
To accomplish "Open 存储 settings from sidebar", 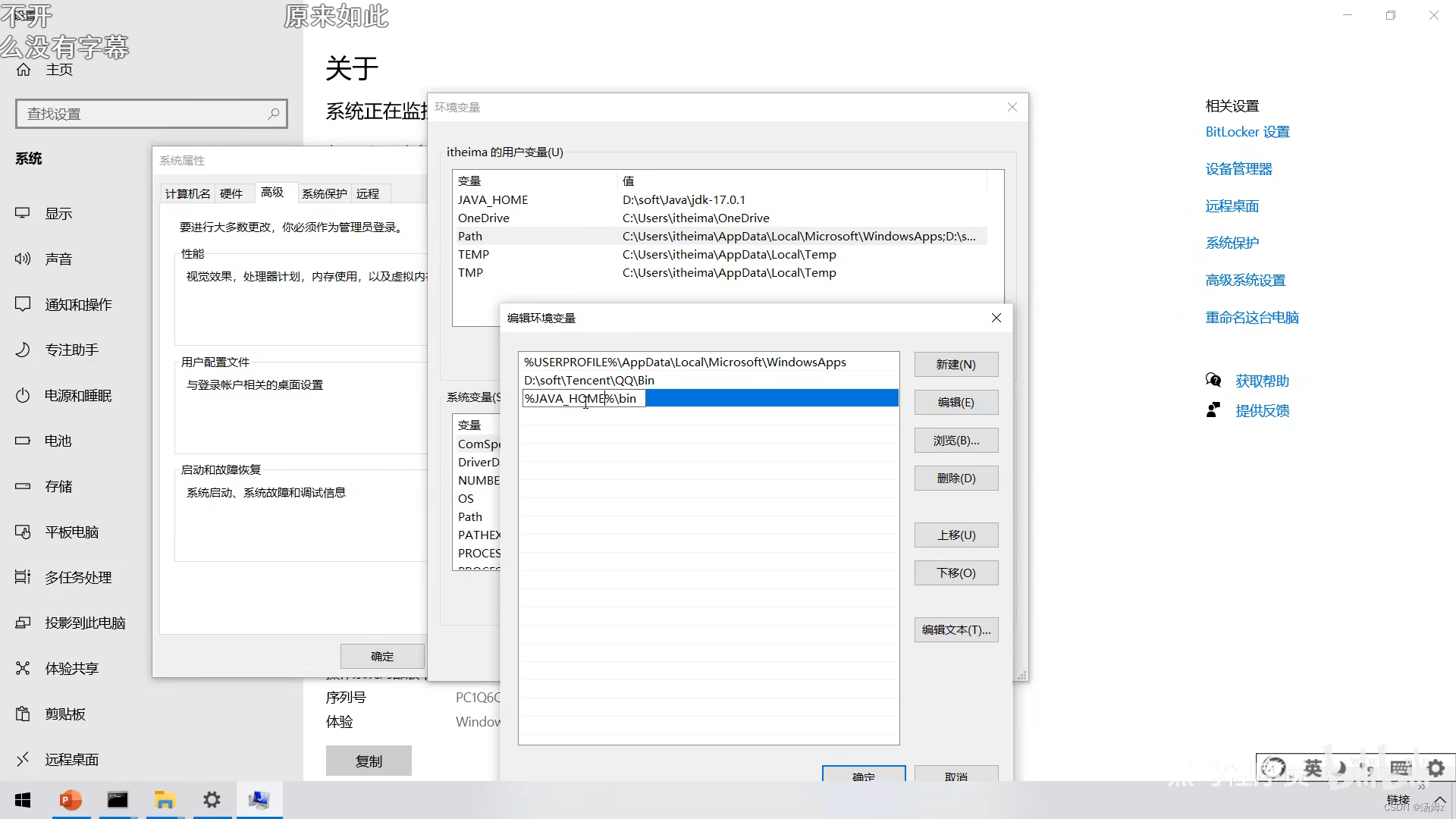I will pyautogui.click(x=58, y=486).
